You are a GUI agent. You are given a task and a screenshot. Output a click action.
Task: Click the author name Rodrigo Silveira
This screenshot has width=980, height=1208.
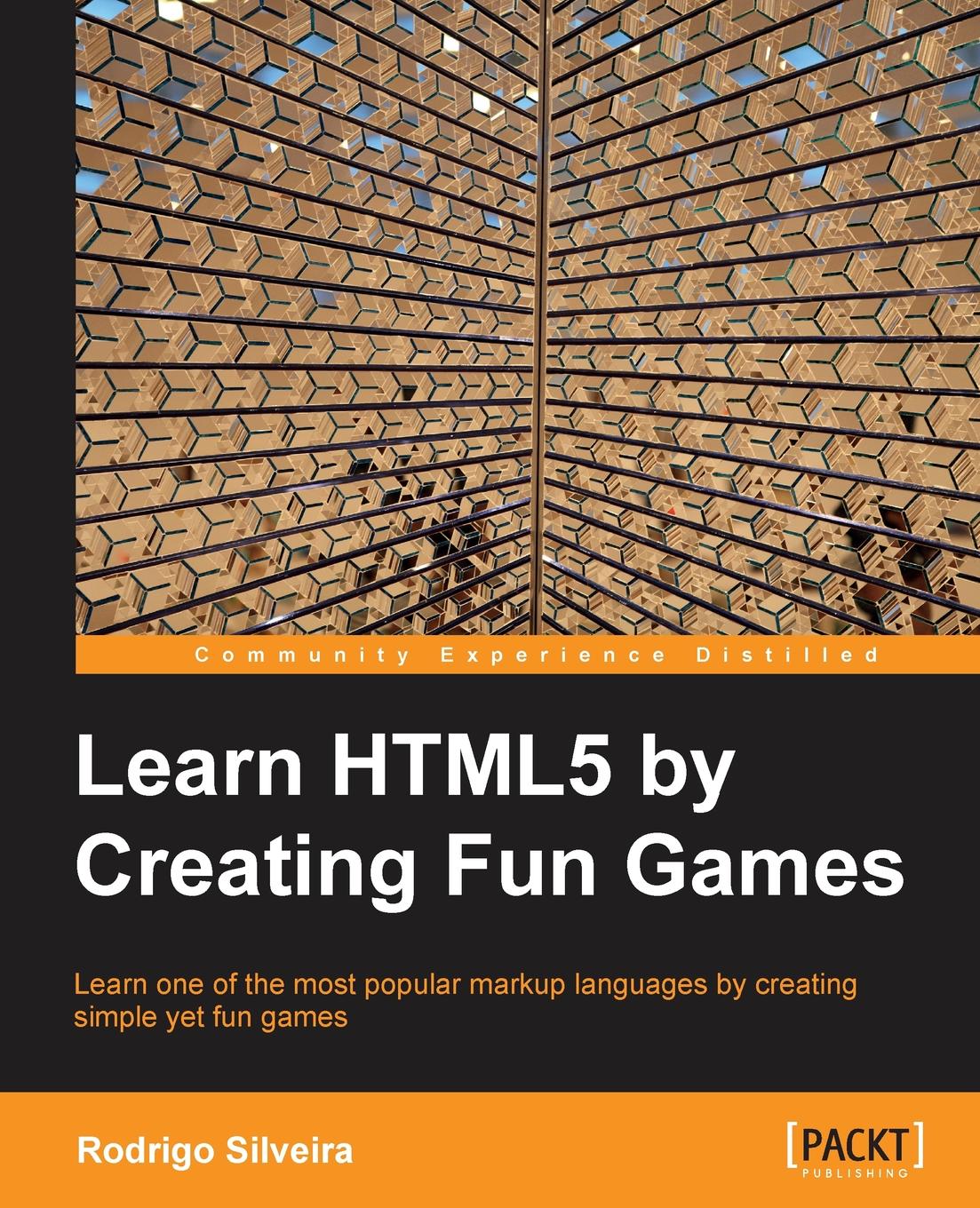coord(215,1150)
